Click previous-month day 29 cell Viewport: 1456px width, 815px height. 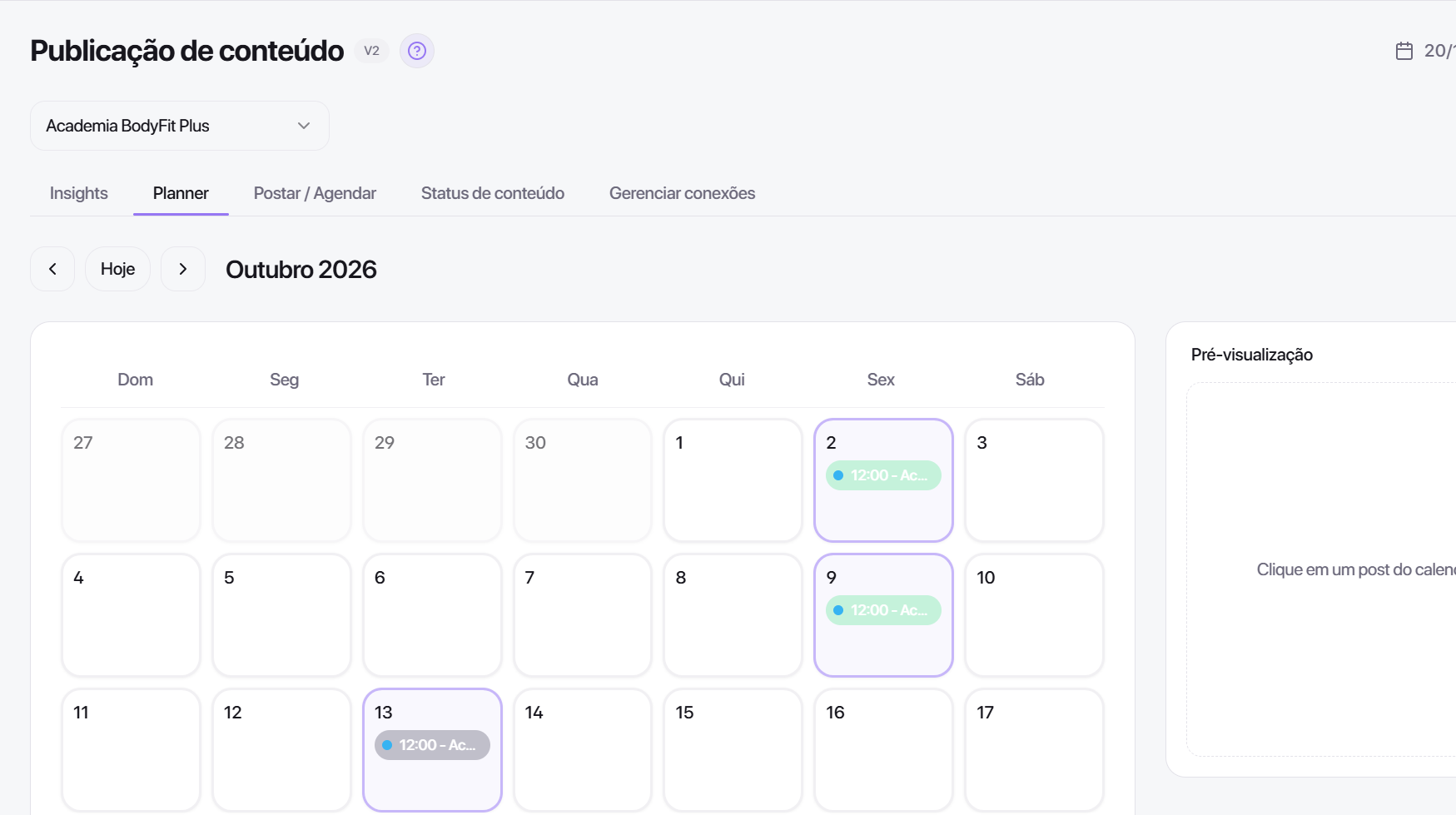coord(432,480)
